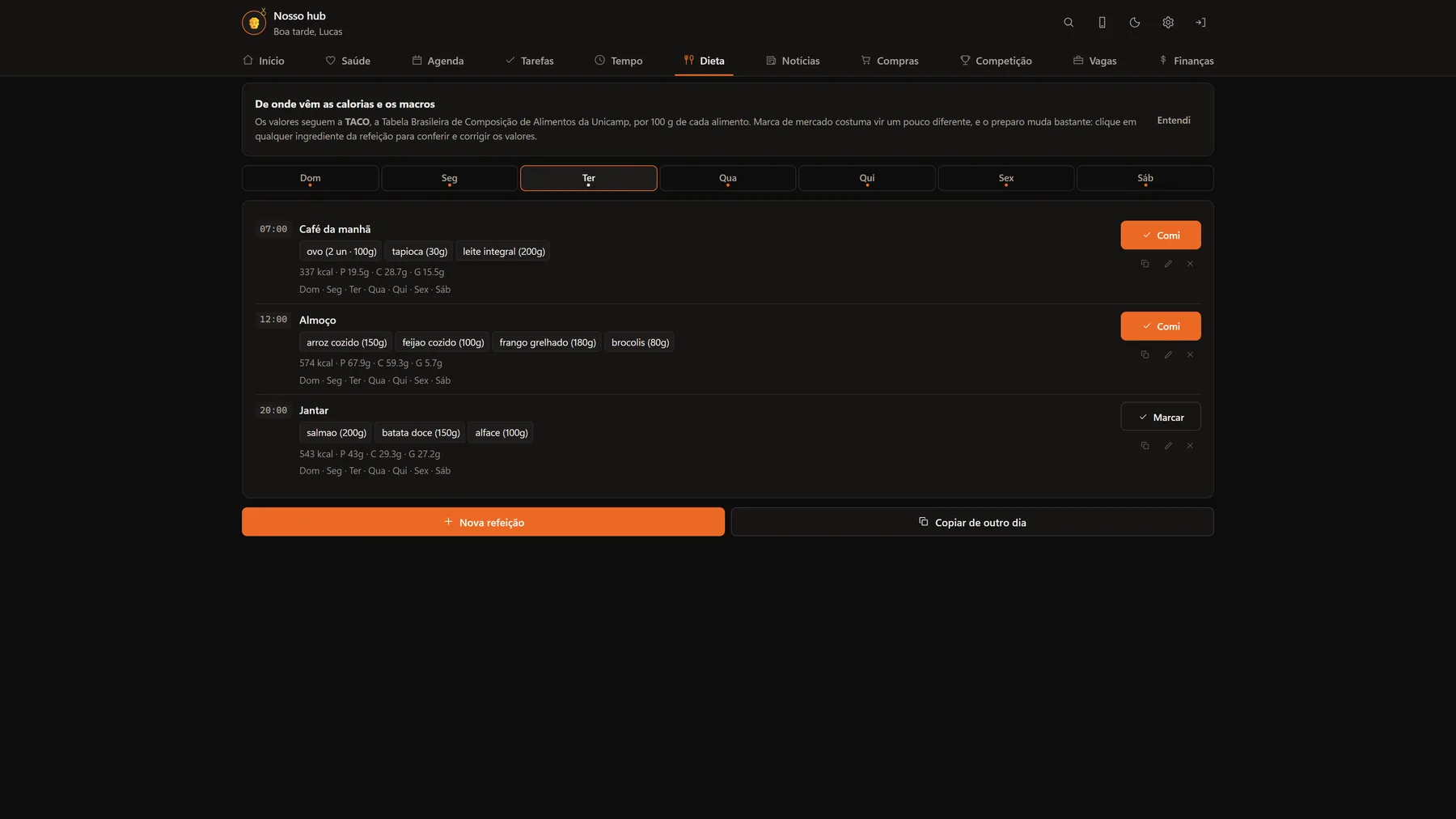Image resolution: width=1456 pixels, height=819 pixels.
Task: Mark Jantar as eaten with Marcar
Action: (x=1161, y=417)
